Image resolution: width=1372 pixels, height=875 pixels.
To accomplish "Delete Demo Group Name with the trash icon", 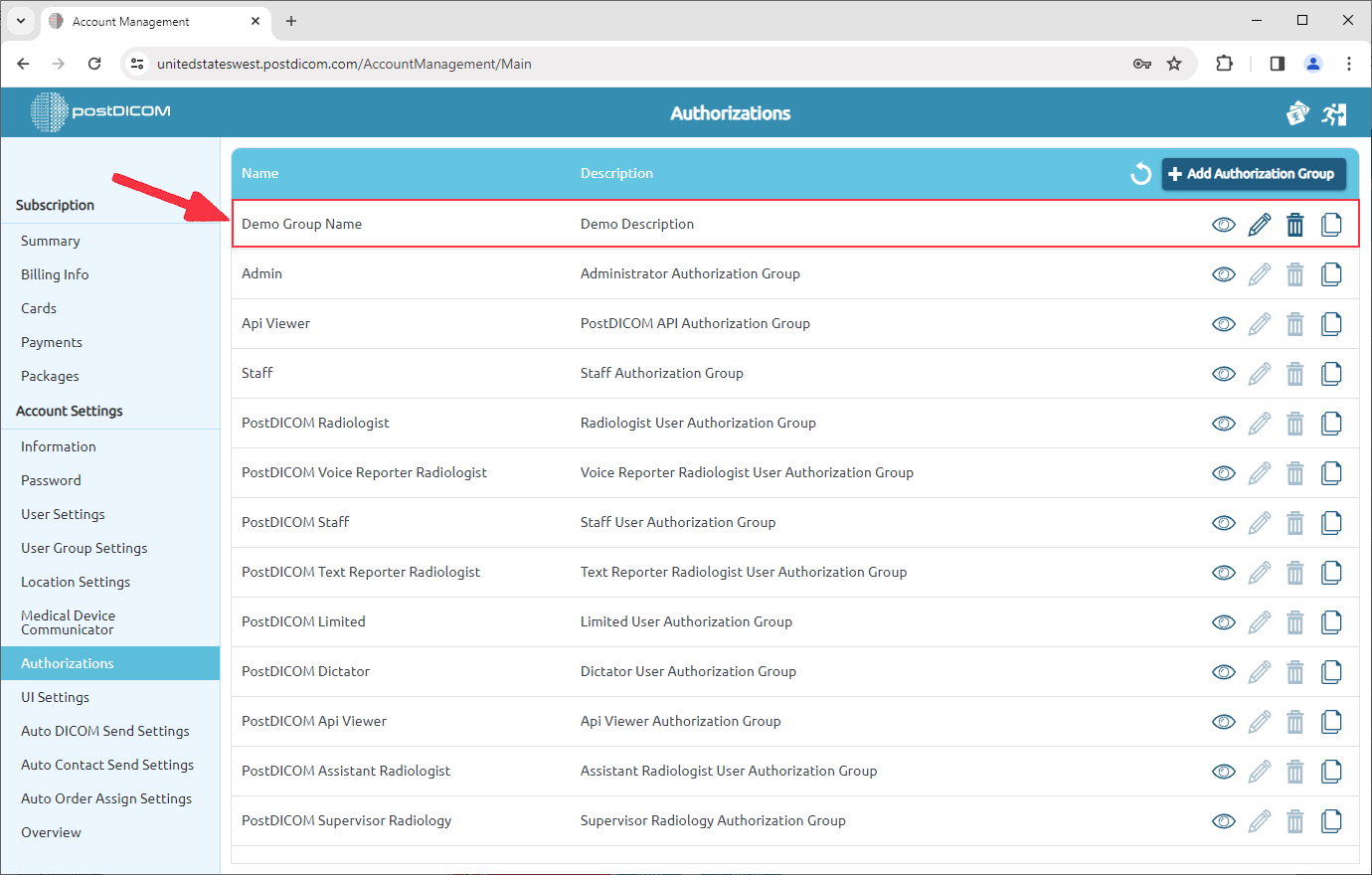I will 1294,224.
